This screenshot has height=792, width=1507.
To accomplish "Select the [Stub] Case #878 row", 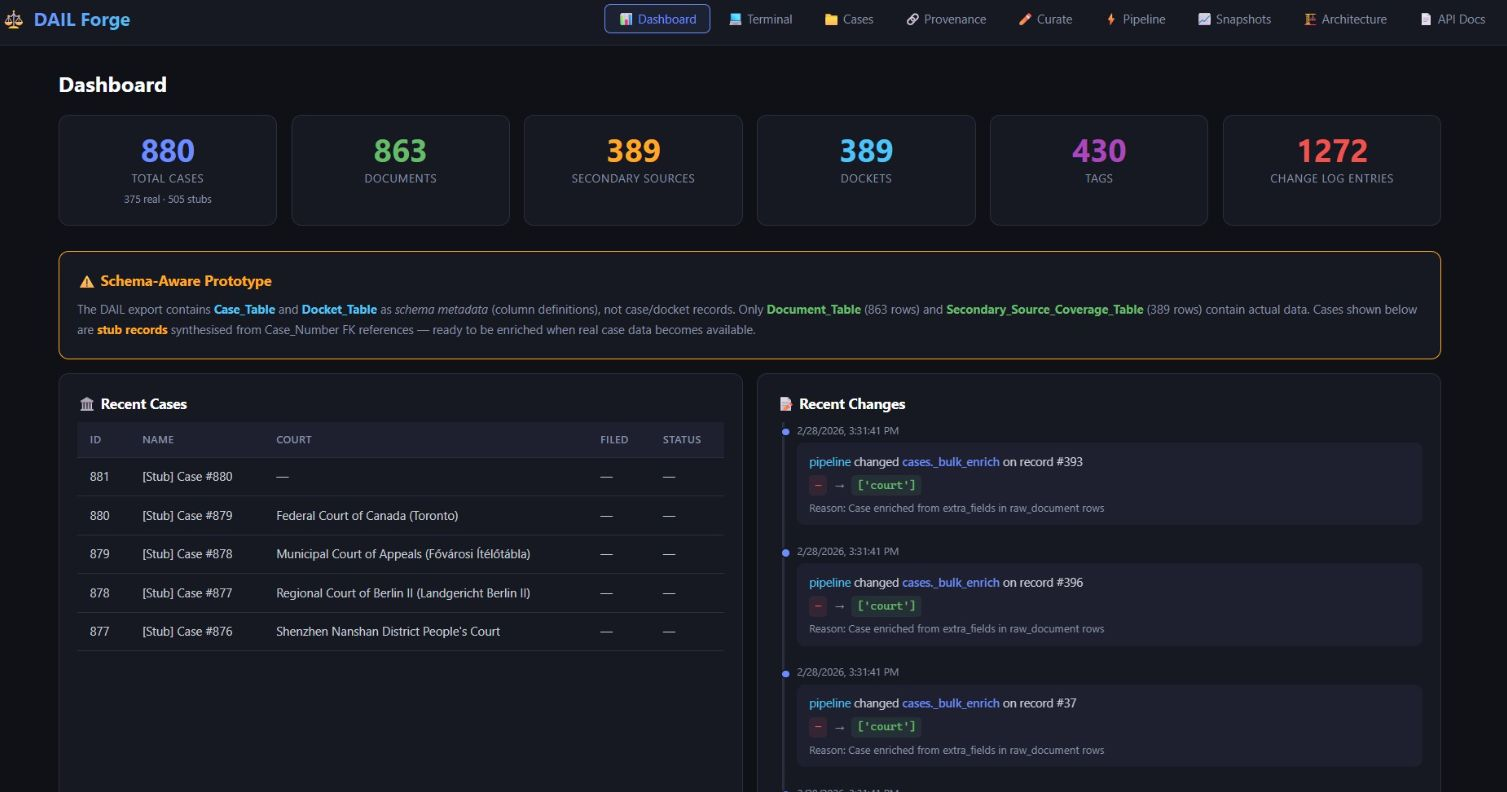I will click(400, 554).
